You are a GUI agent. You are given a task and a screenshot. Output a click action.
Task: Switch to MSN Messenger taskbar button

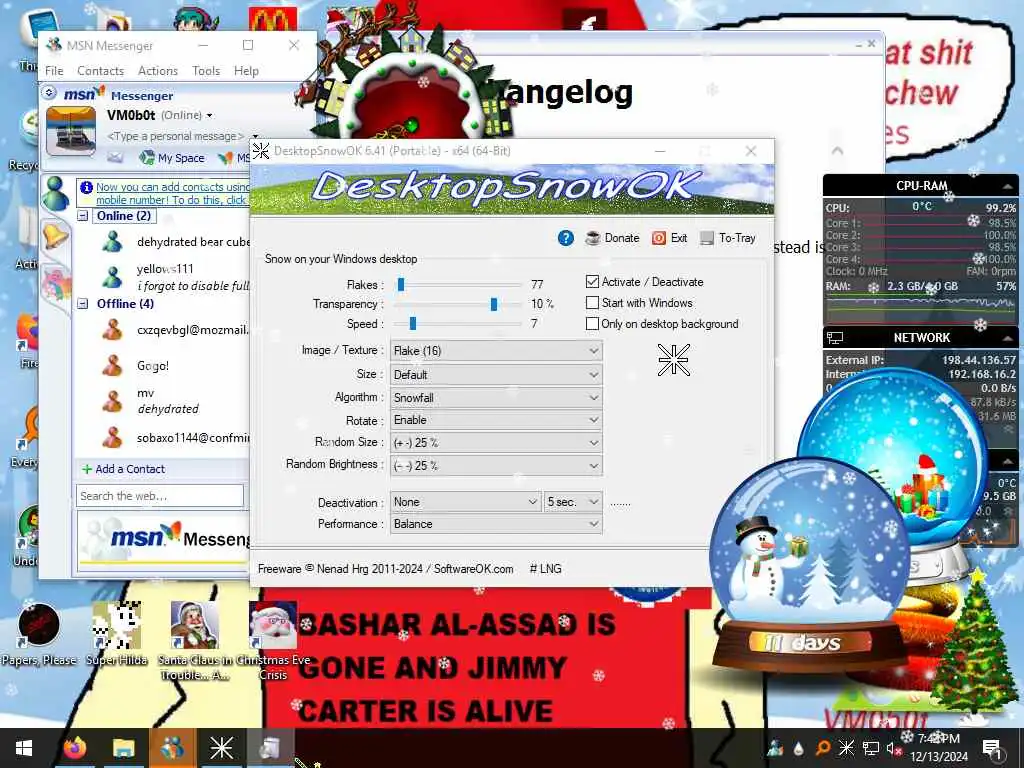tap(172, 748)
